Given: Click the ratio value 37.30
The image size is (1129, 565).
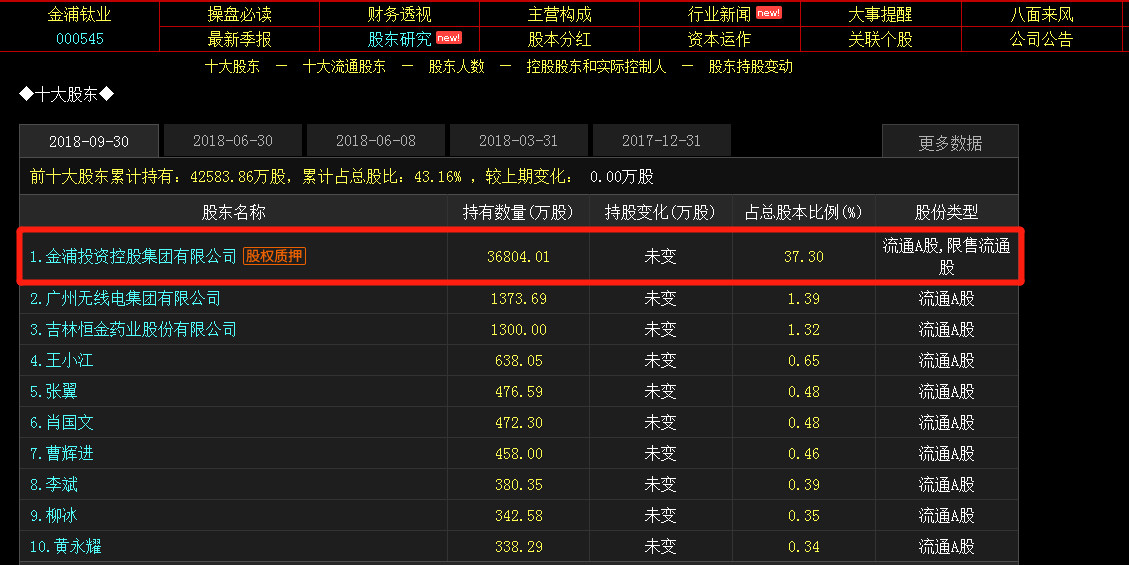Looking at the screenshot, I should [804, 257].
